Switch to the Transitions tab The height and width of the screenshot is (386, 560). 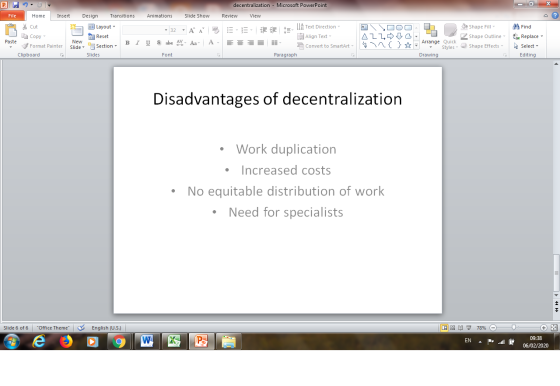[122, 16]
